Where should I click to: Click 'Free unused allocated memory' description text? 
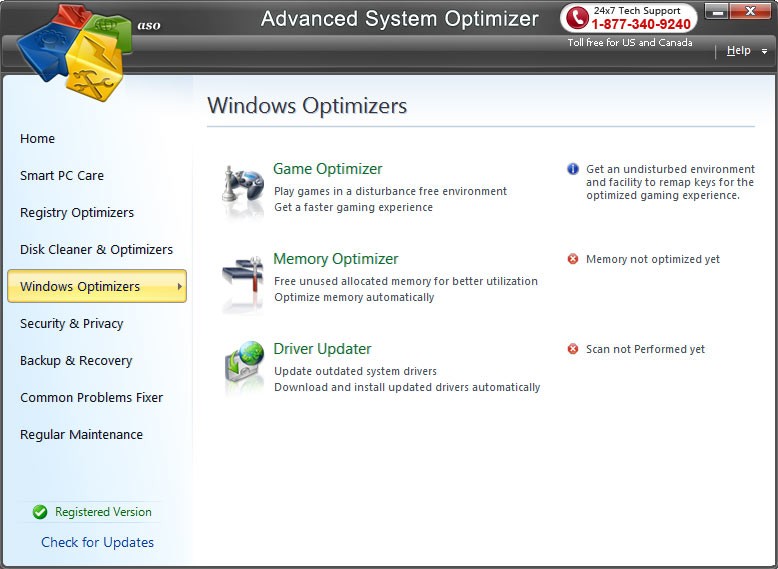click(406, 281)
